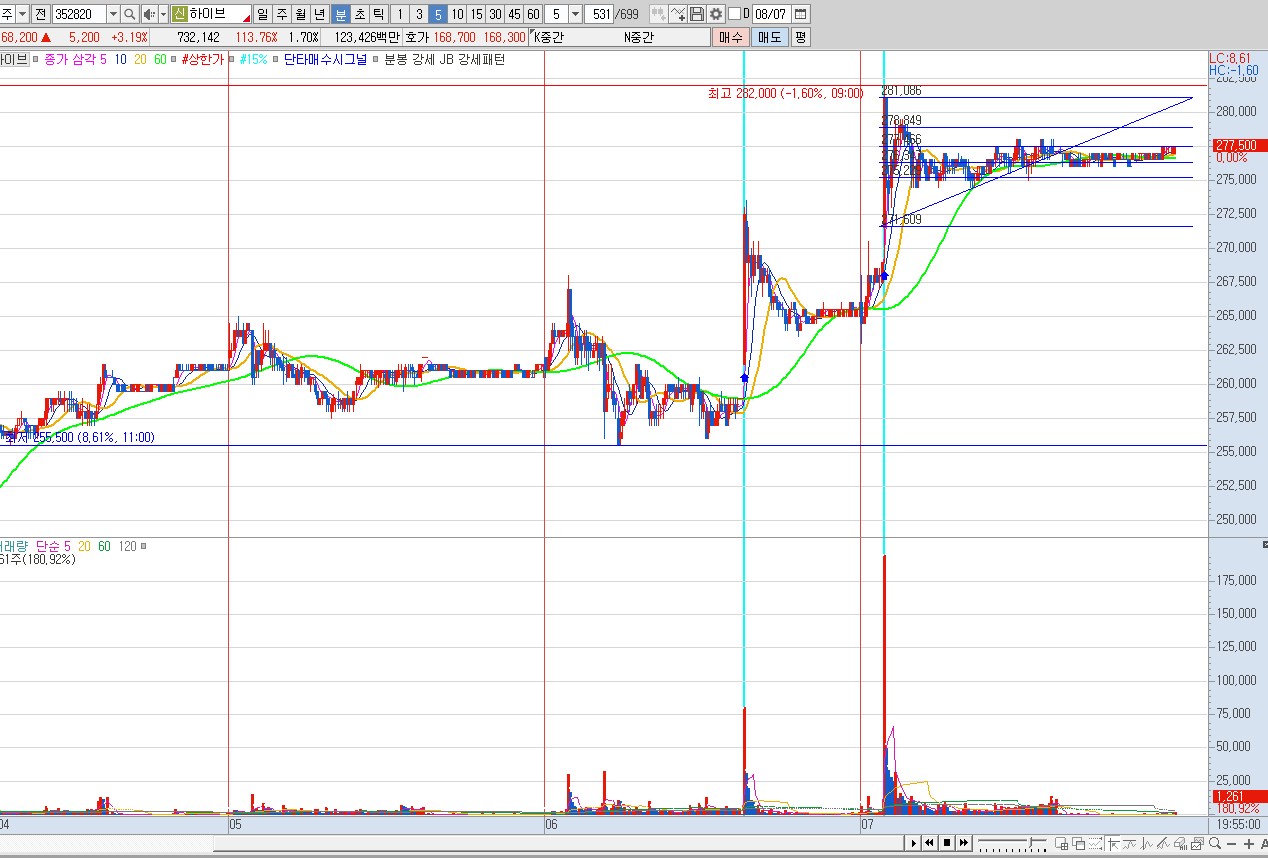Viewport: 1268px width, 858px height.
Task: Select the 30-minute interval button
Action: tap(495, 14)
